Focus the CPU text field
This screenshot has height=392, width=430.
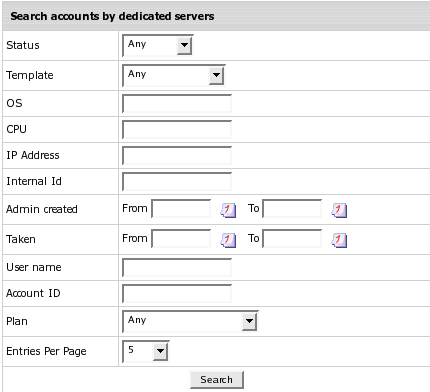coord(177,130)
